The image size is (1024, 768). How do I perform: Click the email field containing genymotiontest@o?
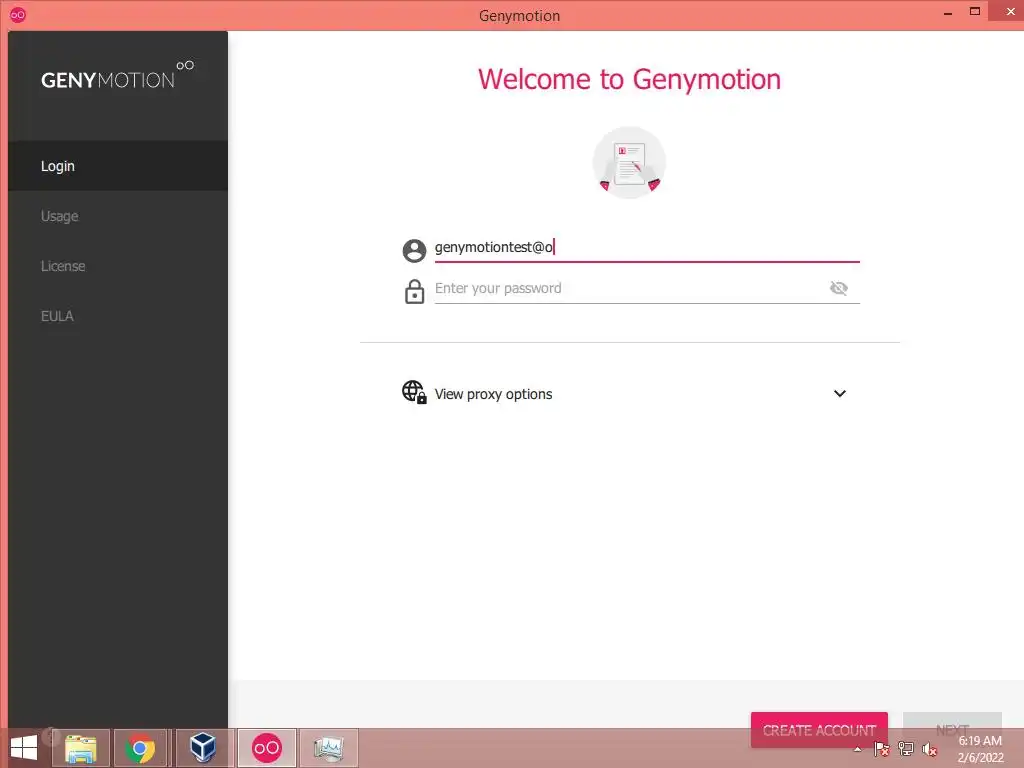647,248
